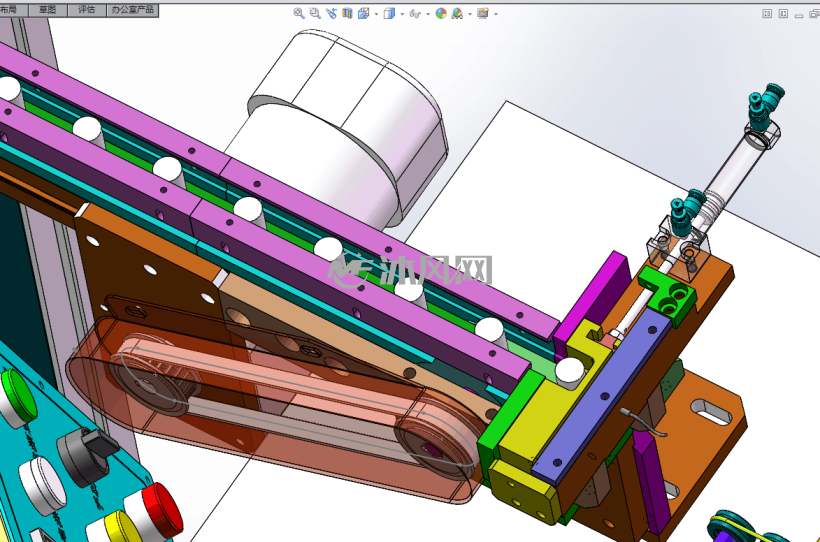This screenshot has height=542, width=820.
Task: Expand the Hide/Show Items dropdown arrow
Action: pyautogui.click(x=428, y=14)
